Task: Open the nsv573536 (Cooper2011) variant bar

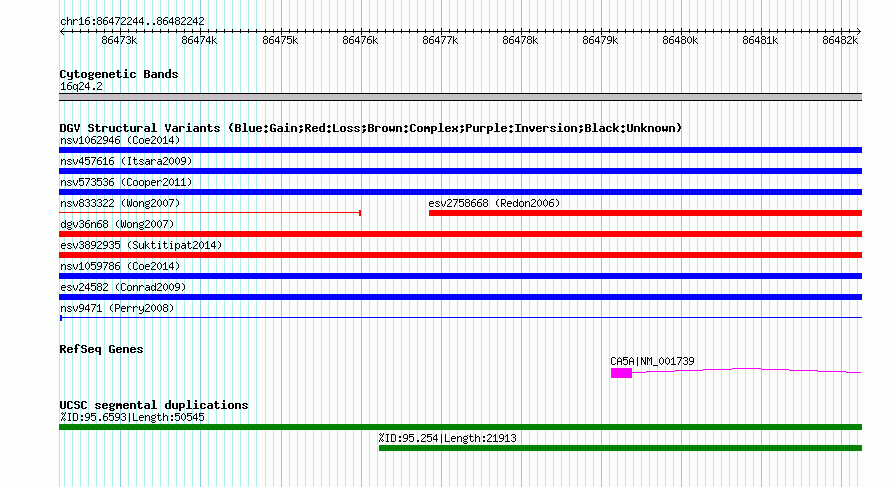Action: coord(460,192)
